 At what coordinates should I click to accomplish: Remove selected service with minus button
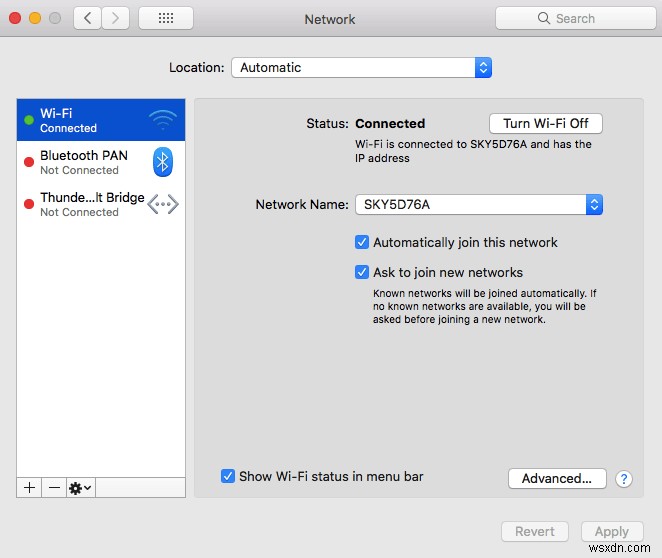pos(54,488)
